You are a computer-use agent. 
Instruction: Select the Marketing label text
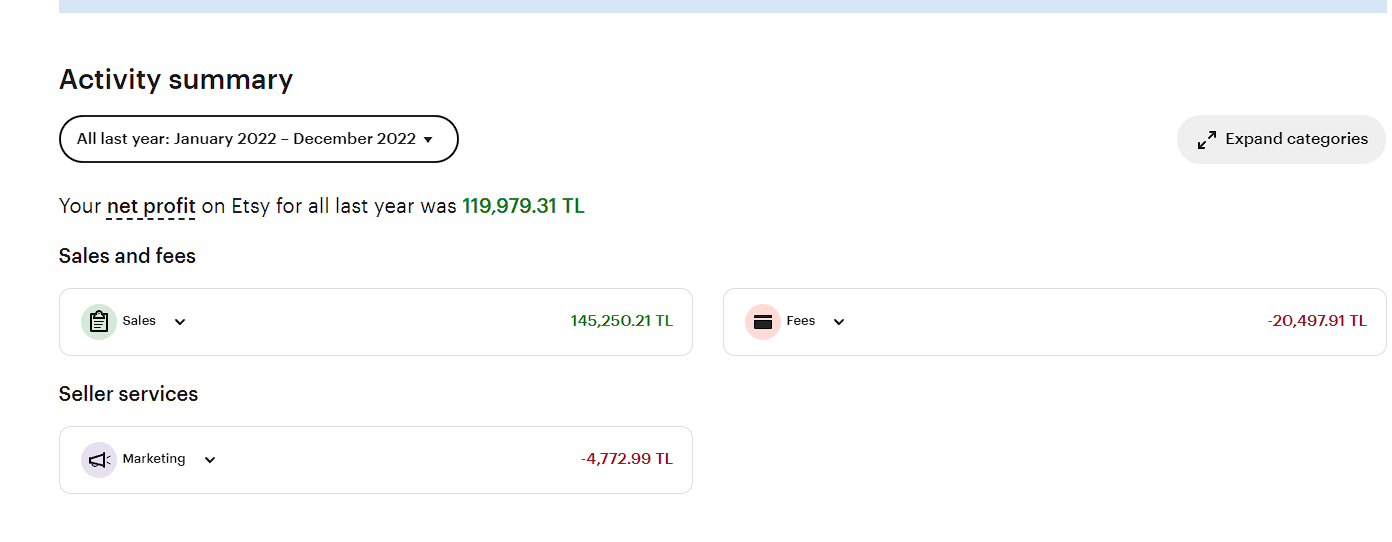154,459
